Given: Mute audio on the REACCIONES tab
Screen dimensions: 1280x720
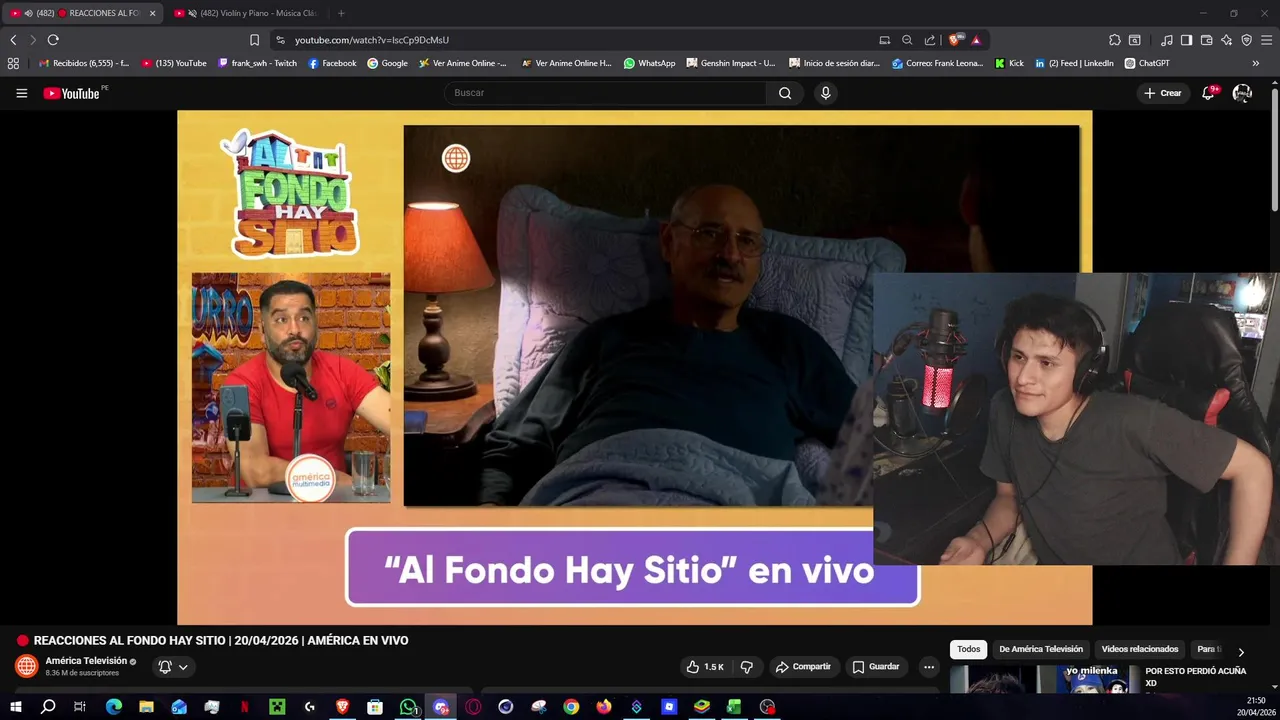Looking at the screenshot, I should click(x=27, y=13).
